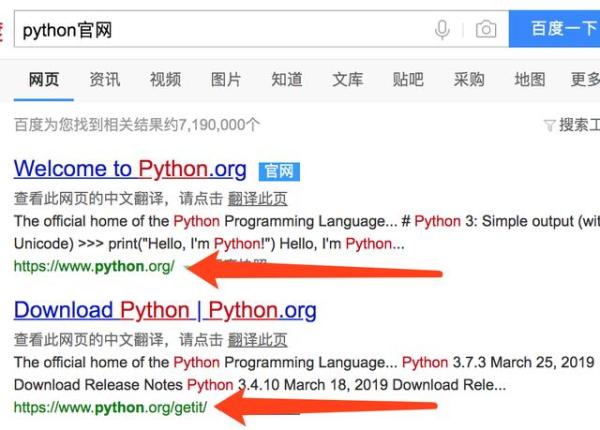
Task: Click 翻译此页 under Download Python result
Action: point(258,340)
